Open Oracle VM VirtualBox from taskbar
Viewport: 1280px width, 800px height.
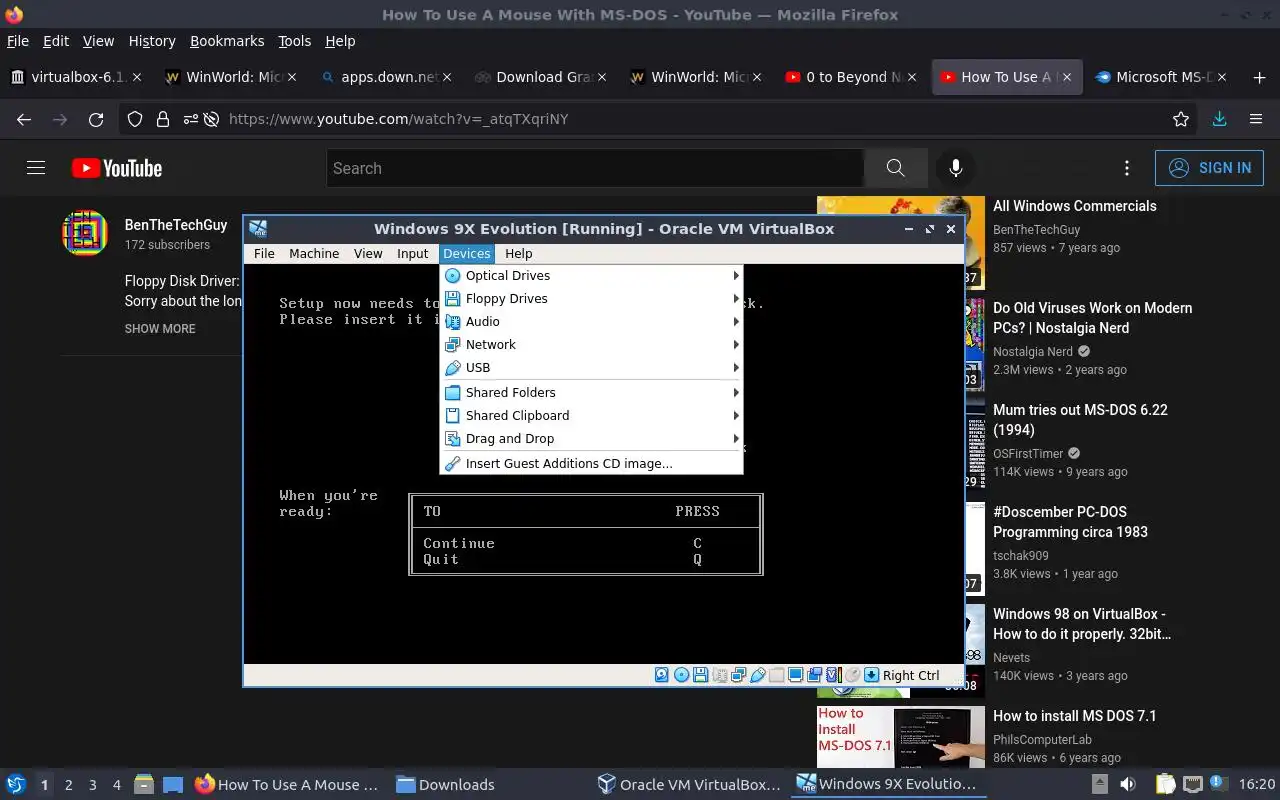pos(689,785)
